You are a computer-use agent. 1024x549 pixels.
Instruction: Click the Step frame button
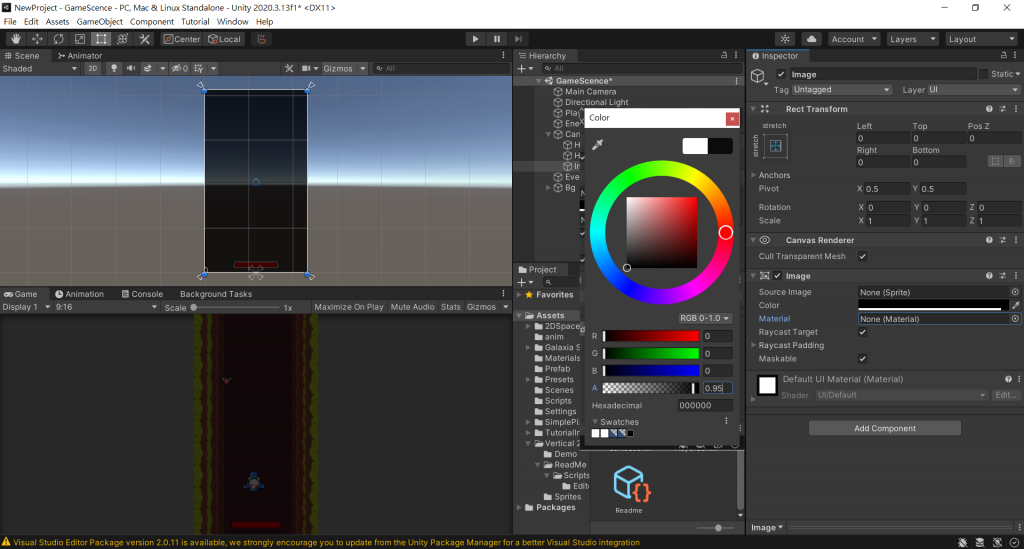pyautogui.click(x=519, y=39)
